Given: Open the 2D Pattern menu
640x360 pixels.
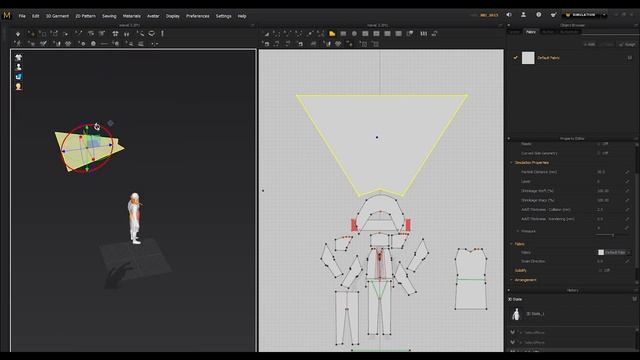Looking at the screenshot, I should tap(85, 16).
